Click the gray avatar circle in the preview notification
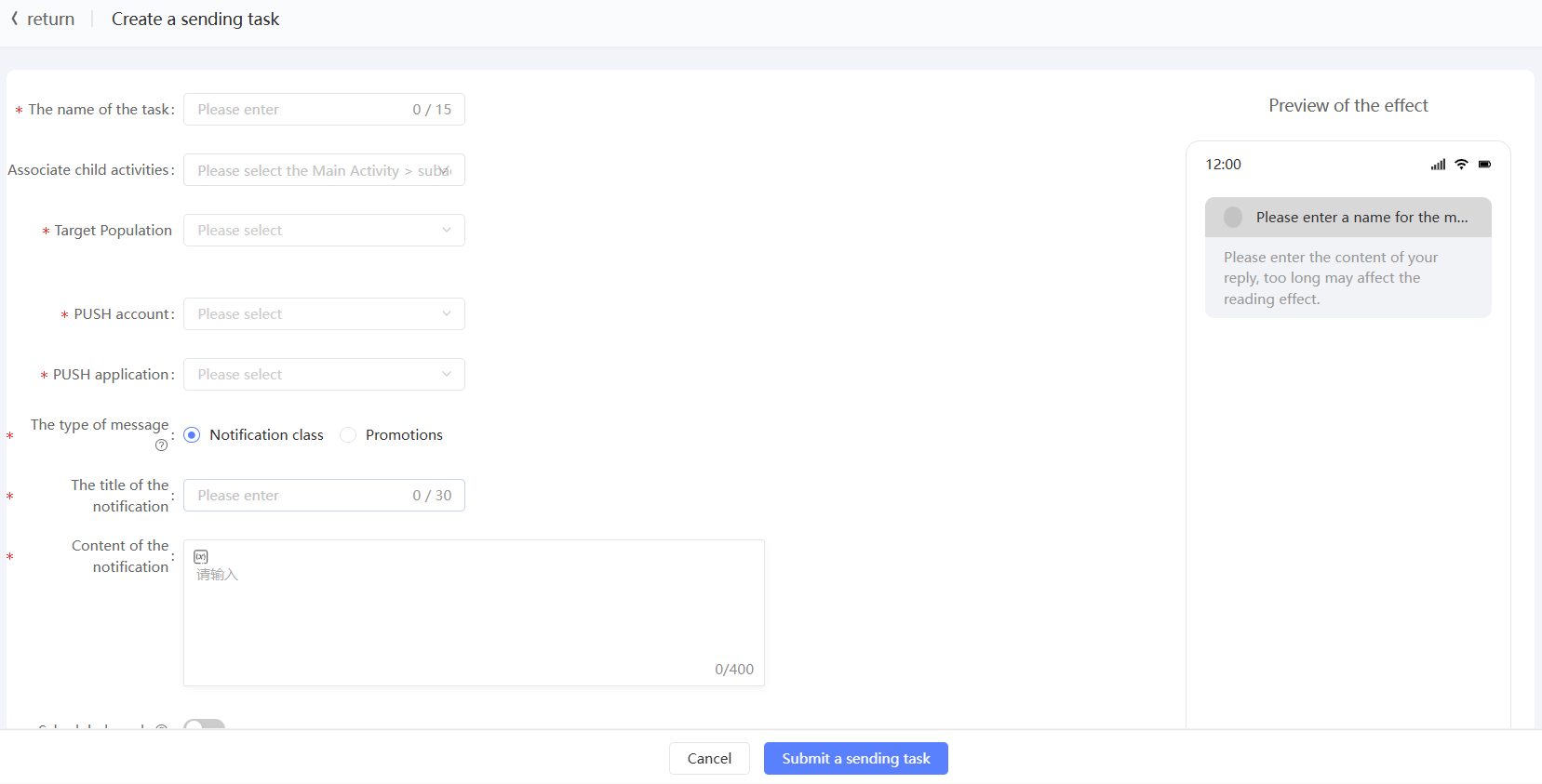 [x=1233, y=217]
